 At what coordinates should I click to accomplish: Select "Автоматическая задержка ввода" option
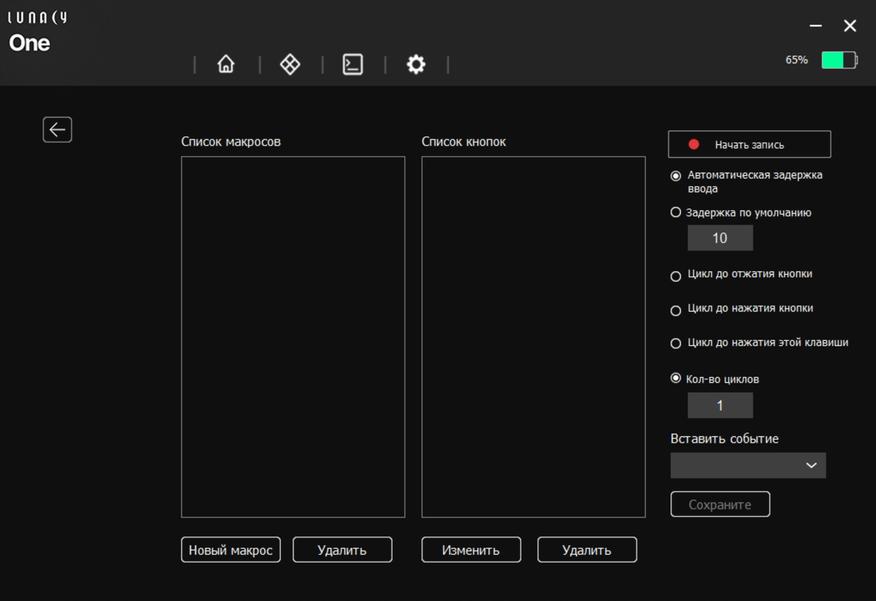pyautogui.click(x=676, y=176)
